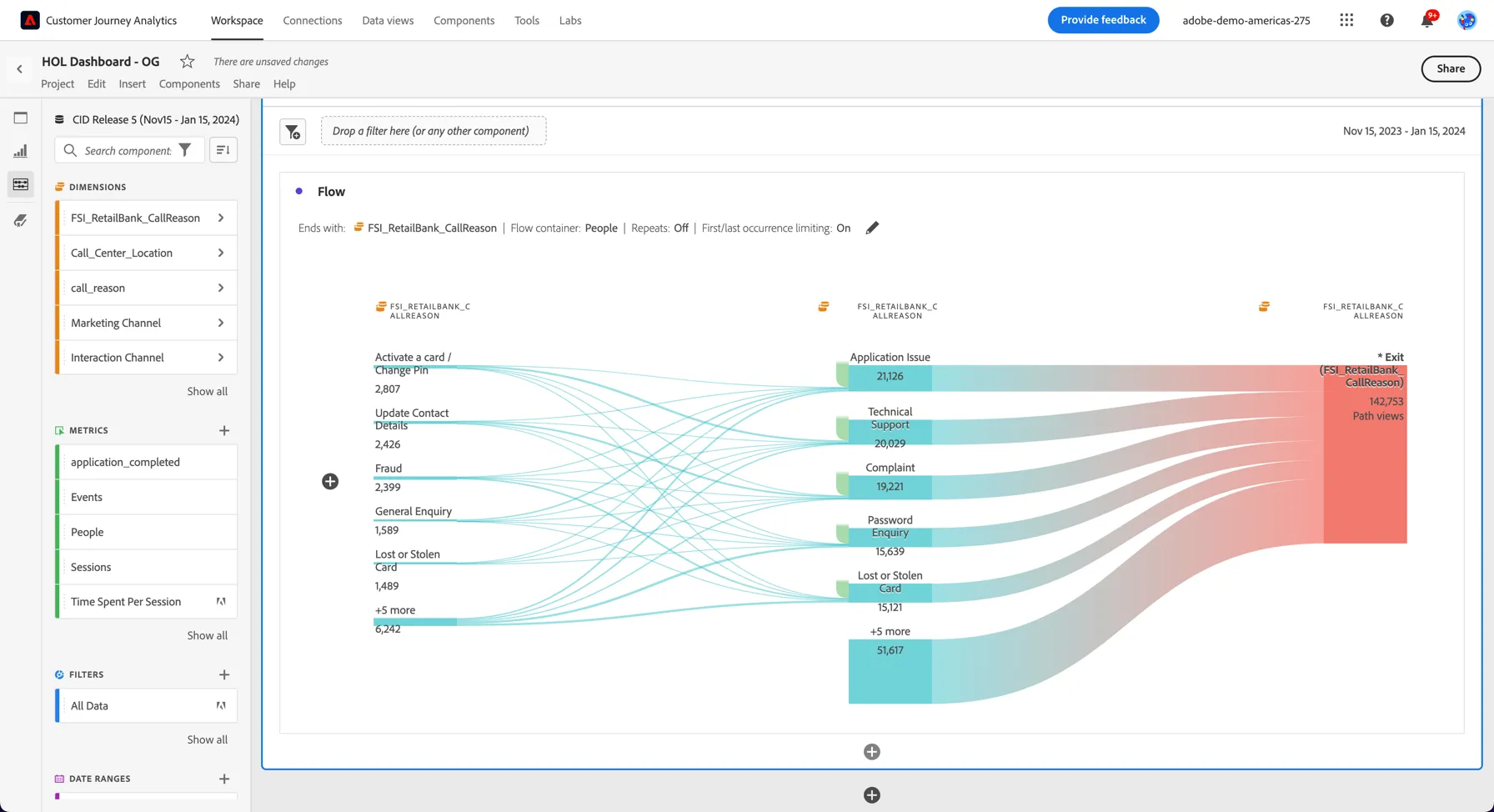
Task: Click the Search components field
Action: coord(128,150)
